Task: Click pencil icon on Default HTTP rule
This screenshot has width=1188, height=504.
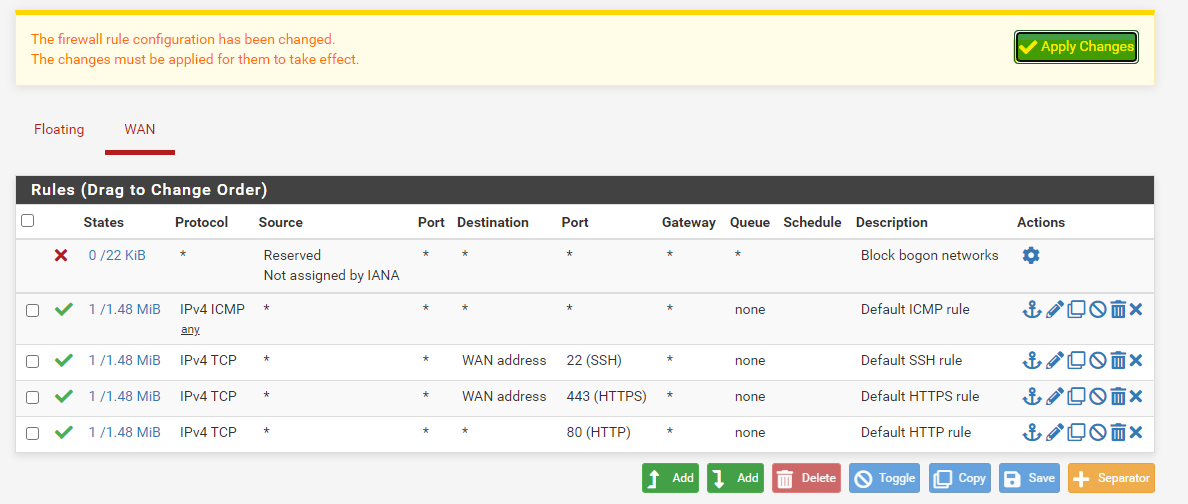Action: click(1054, 433)
